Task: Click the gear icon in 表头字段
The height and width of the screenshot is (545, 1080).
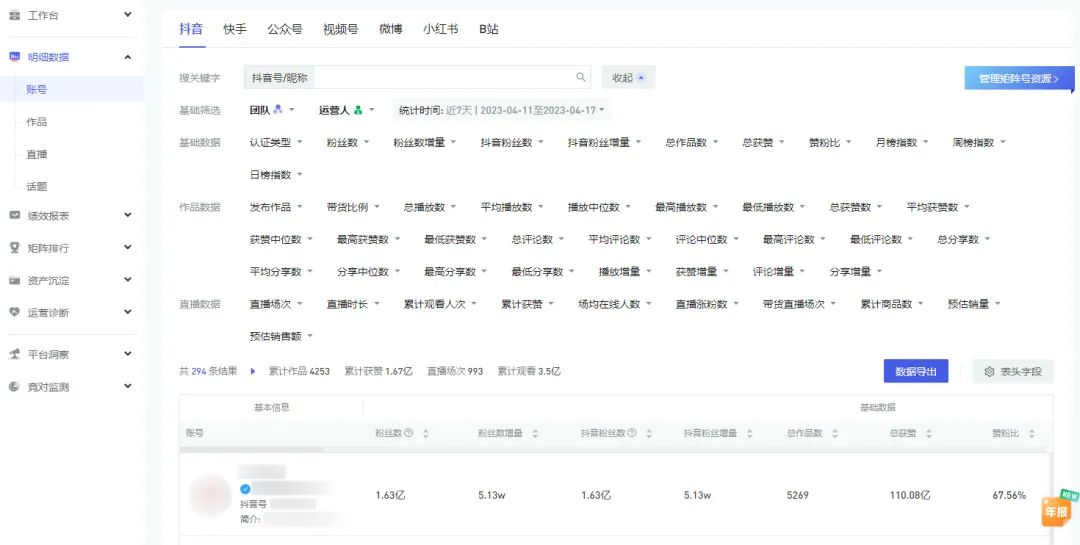Action: (x=990, y=371)
